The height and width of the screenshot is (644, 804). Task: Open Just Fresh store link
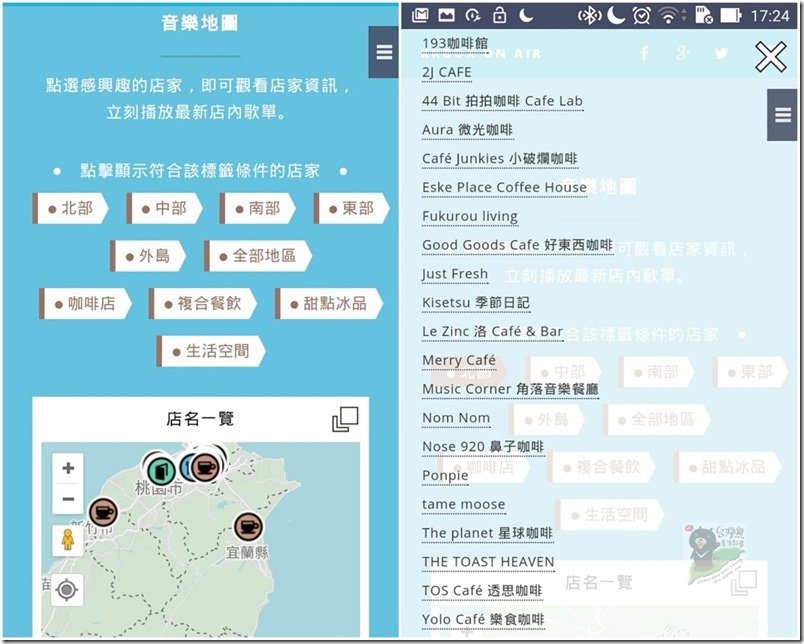(x=455, y=274)
